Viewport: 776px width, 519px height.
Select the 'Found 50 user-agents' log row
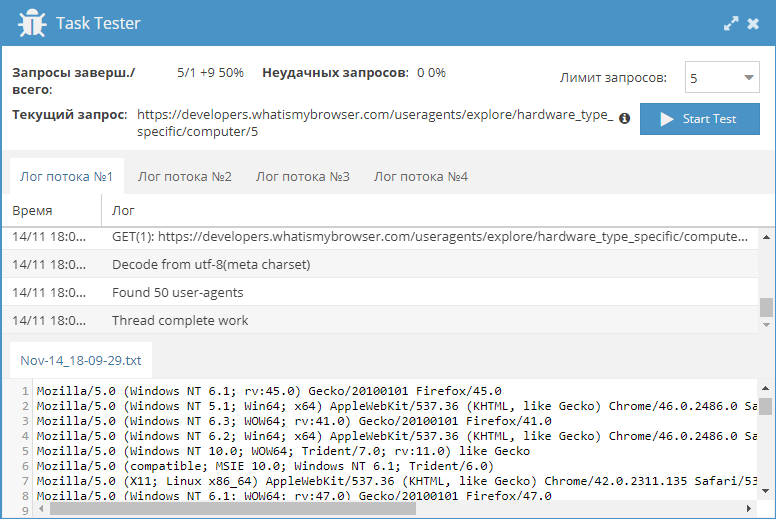coord(380,292)
